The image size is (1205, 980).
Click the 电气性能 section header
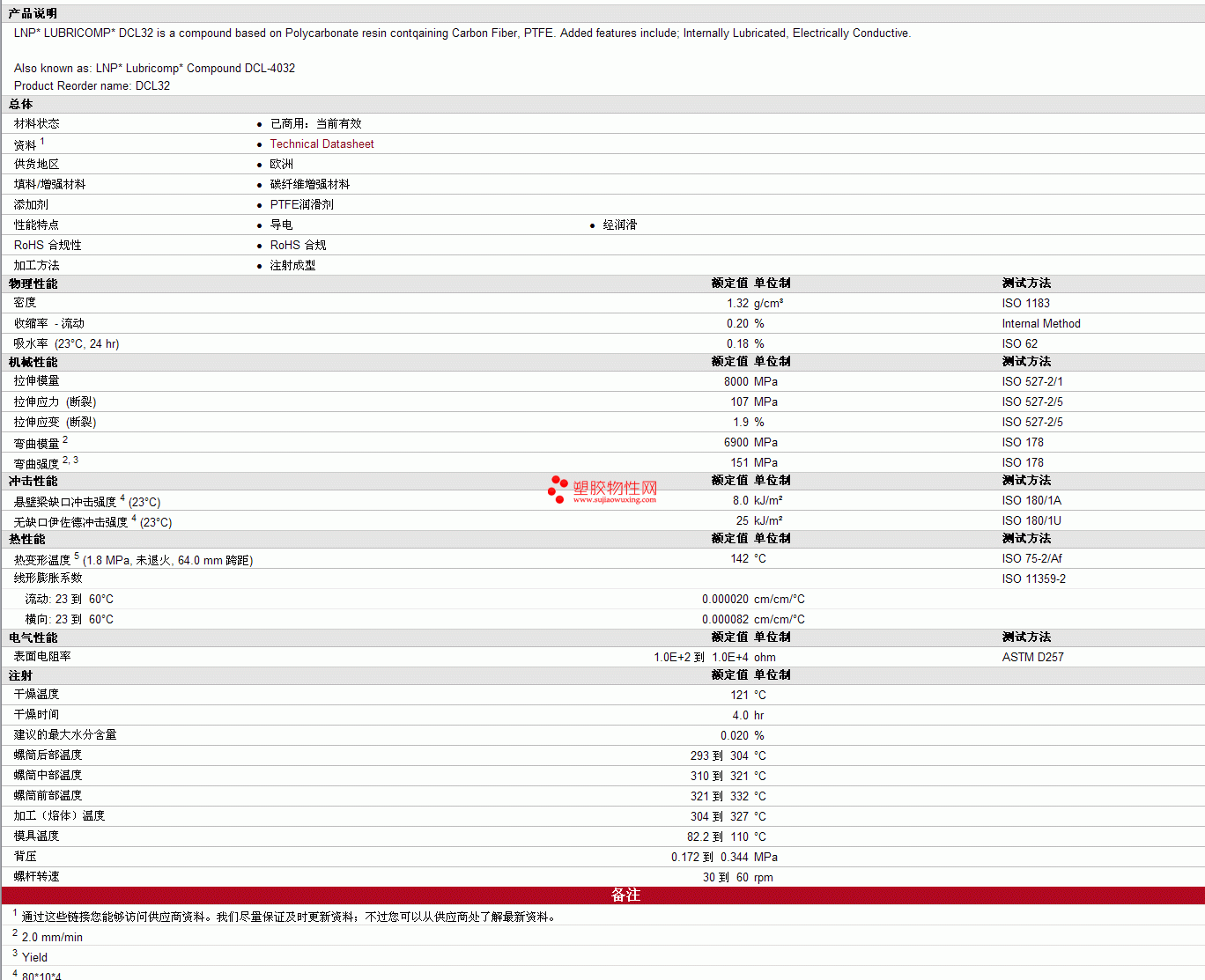[x=33, y=637]
